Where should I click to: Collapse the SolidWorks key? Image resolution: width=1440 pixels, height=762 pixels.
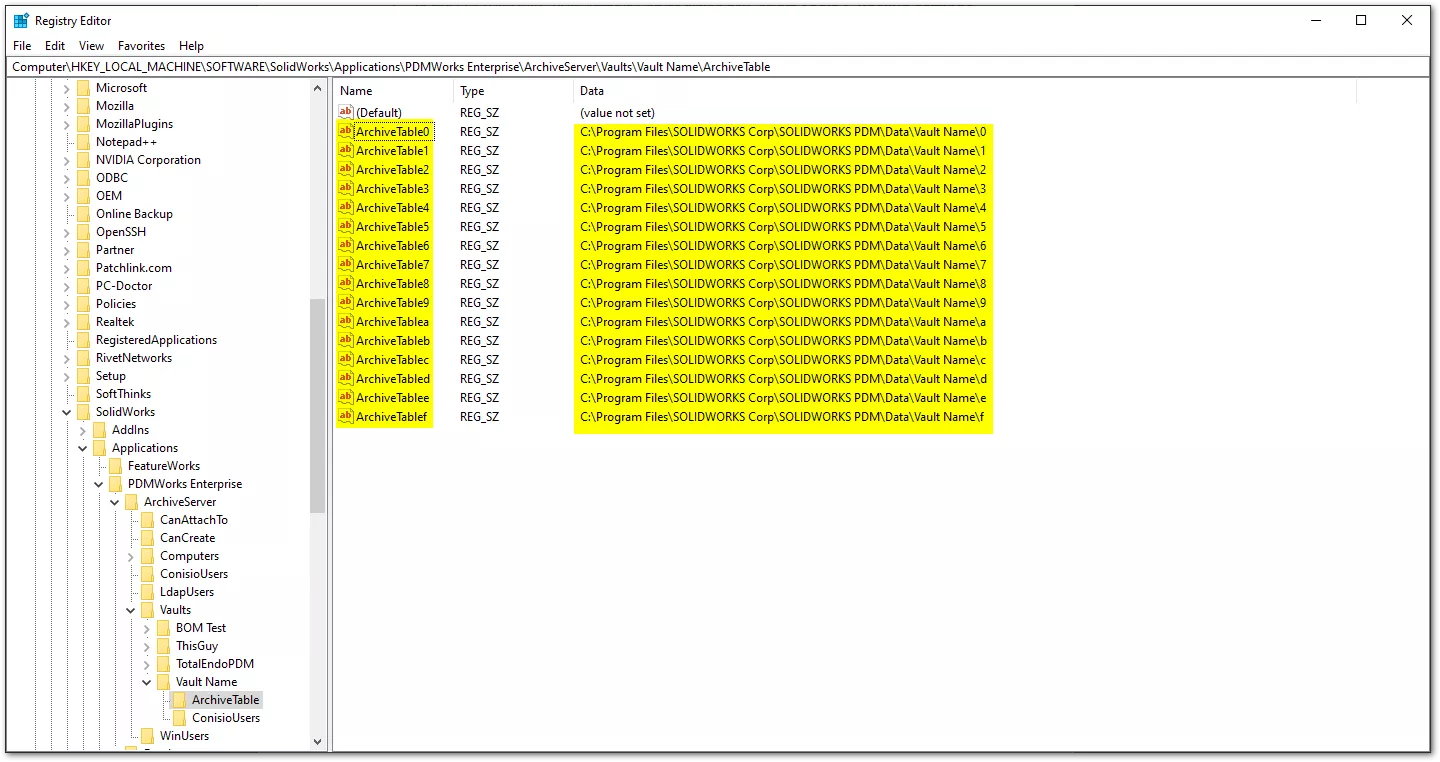coord(67,412)
